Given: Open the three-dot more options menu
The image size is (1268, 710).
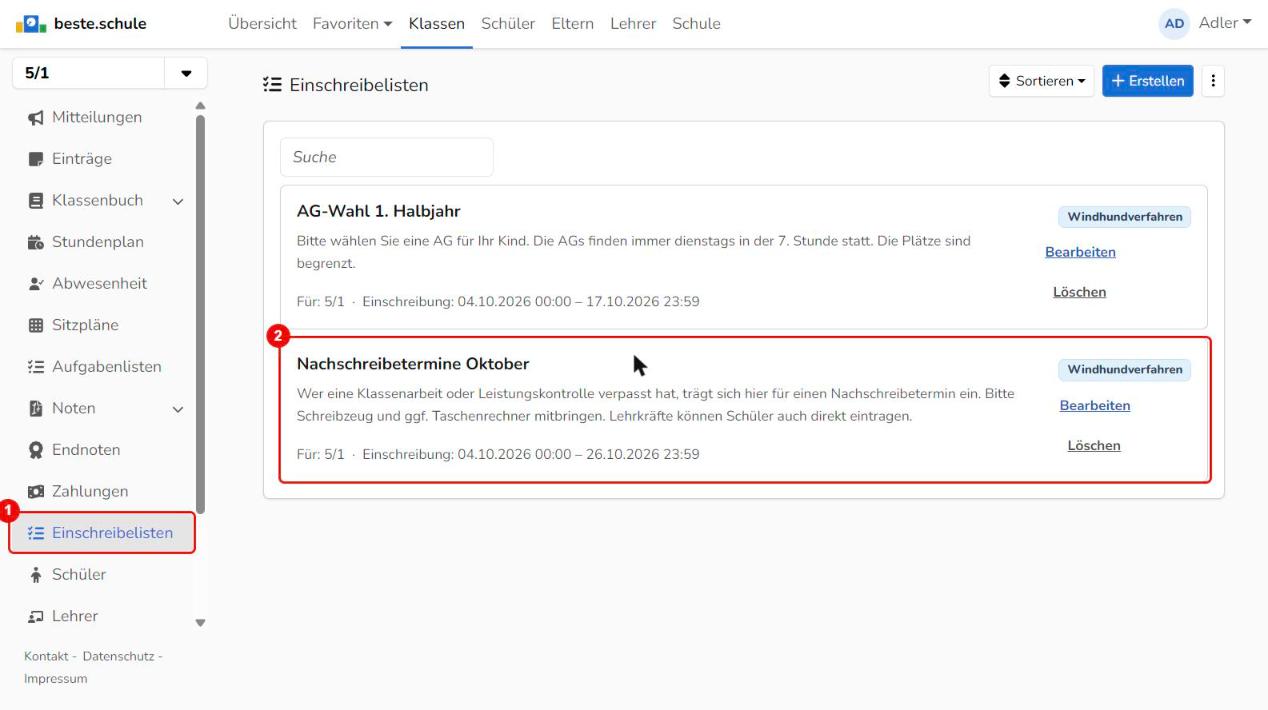Looking at the screenshot, I should [x=1213, y=81].
